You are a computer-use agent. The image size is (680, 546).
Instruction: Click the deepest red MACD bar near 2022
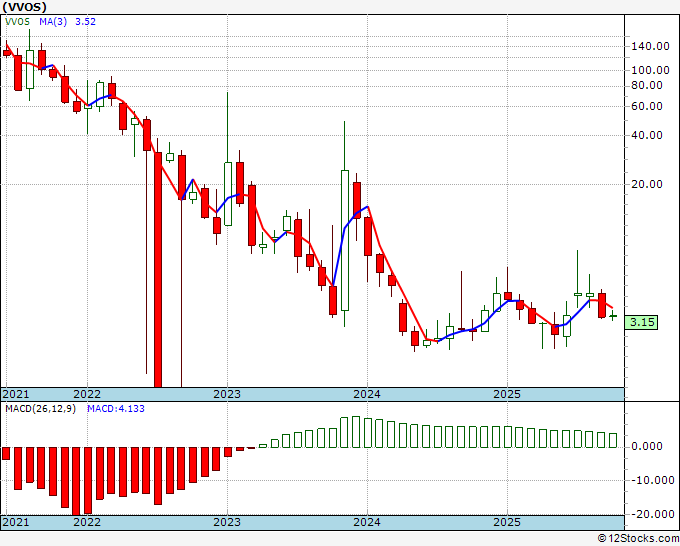coord(76,481)
